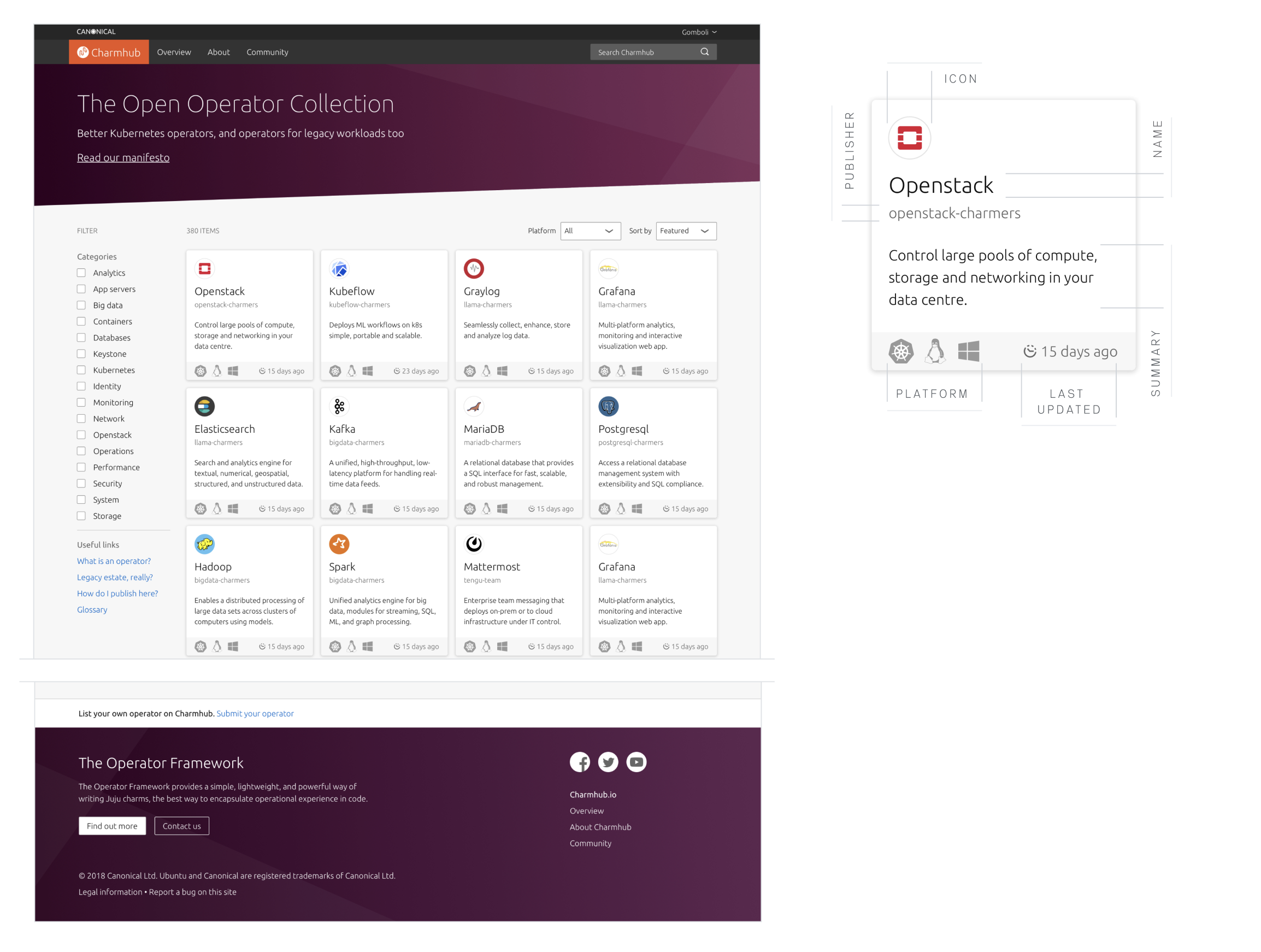This screenshot has width=1261, height=952.
Task: Click the Linux penguin icon in the enlarged Openstack card
Action: click(x=935, y=351)
